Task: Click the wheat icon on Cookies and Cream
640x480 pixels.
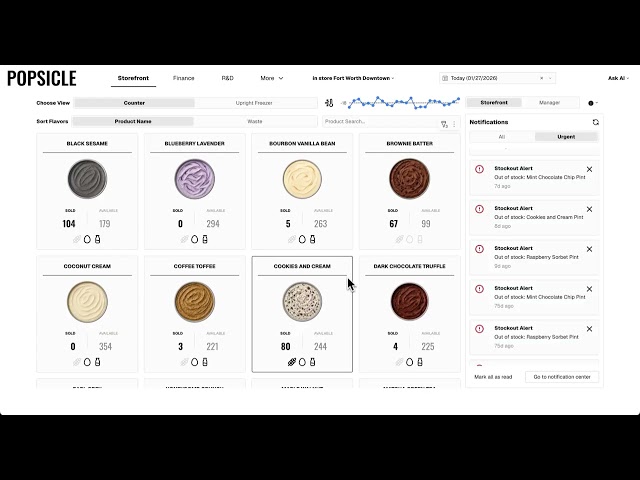Action: [x=291, y=362]
